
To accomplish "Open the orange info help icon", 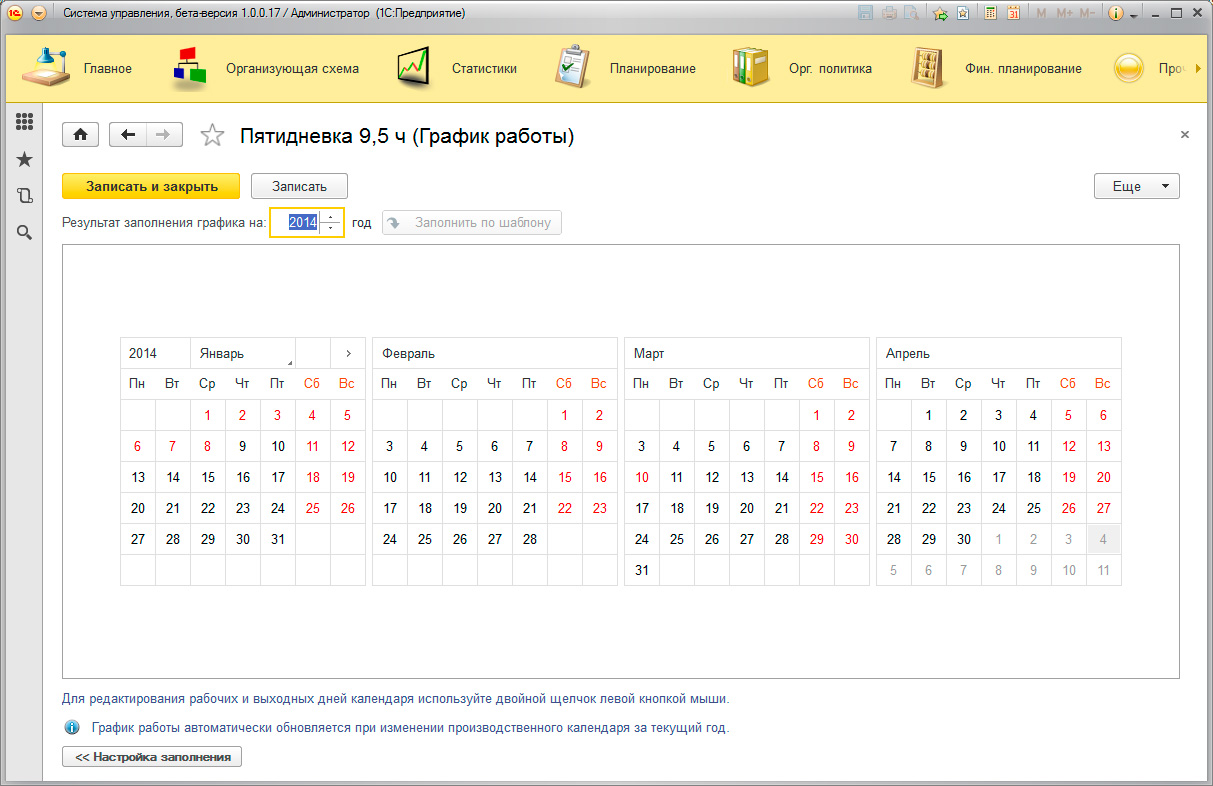I will point(1116,14).
